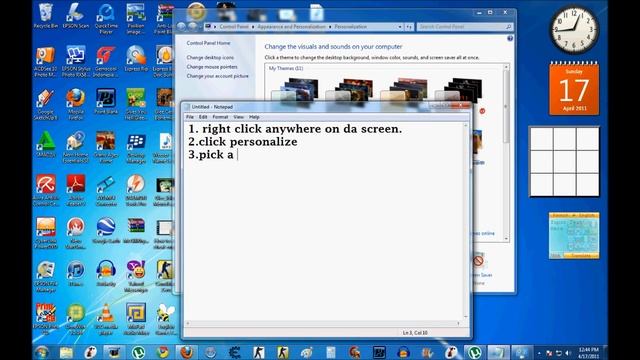Open the Google SketchUp desktop shortcut
The height and width of the screenshot is (360, 640).
click(x=46, y=104)
